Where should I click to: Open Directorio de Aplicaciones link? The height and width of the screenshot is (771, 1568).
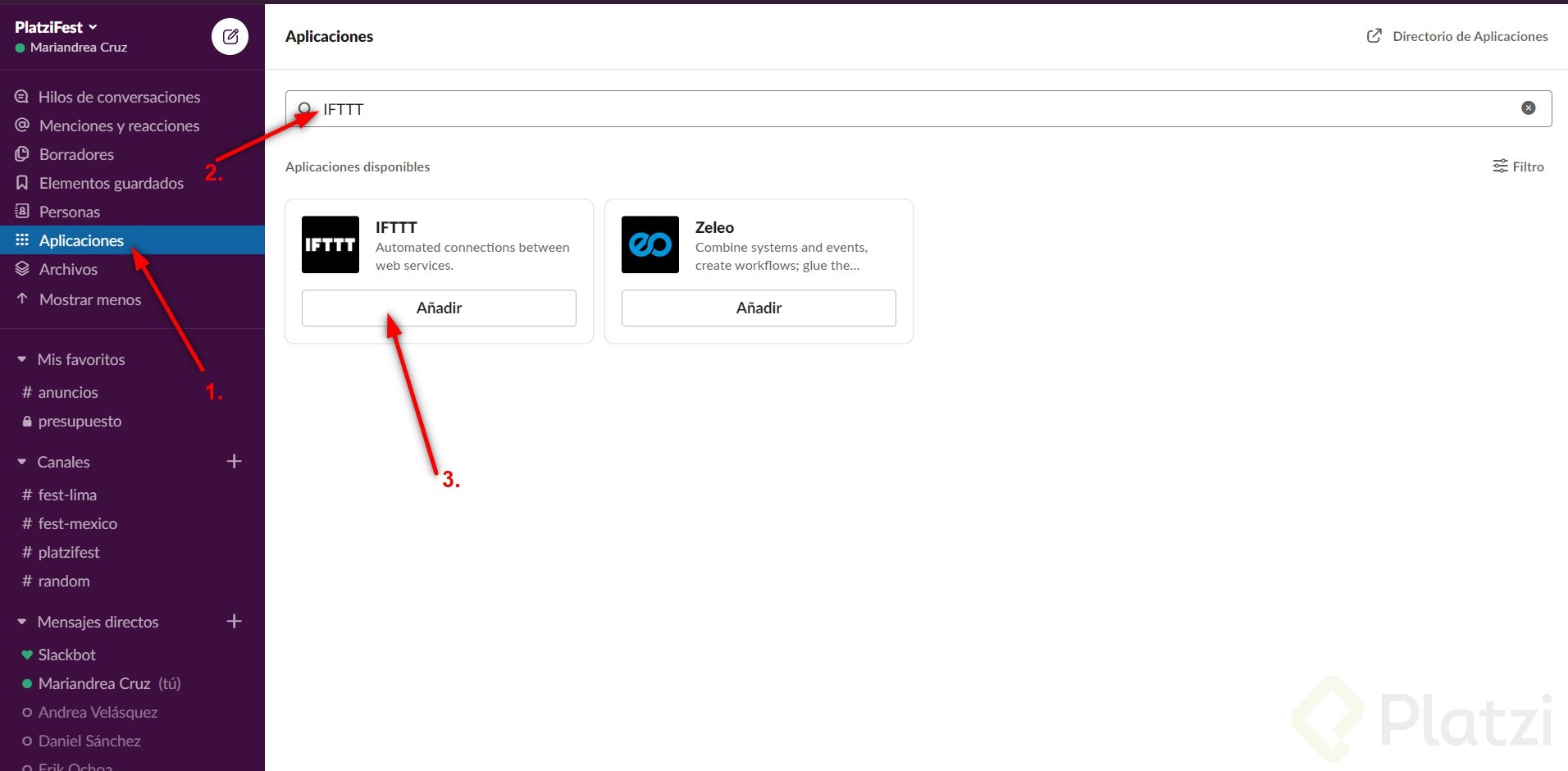(1457, 36)
